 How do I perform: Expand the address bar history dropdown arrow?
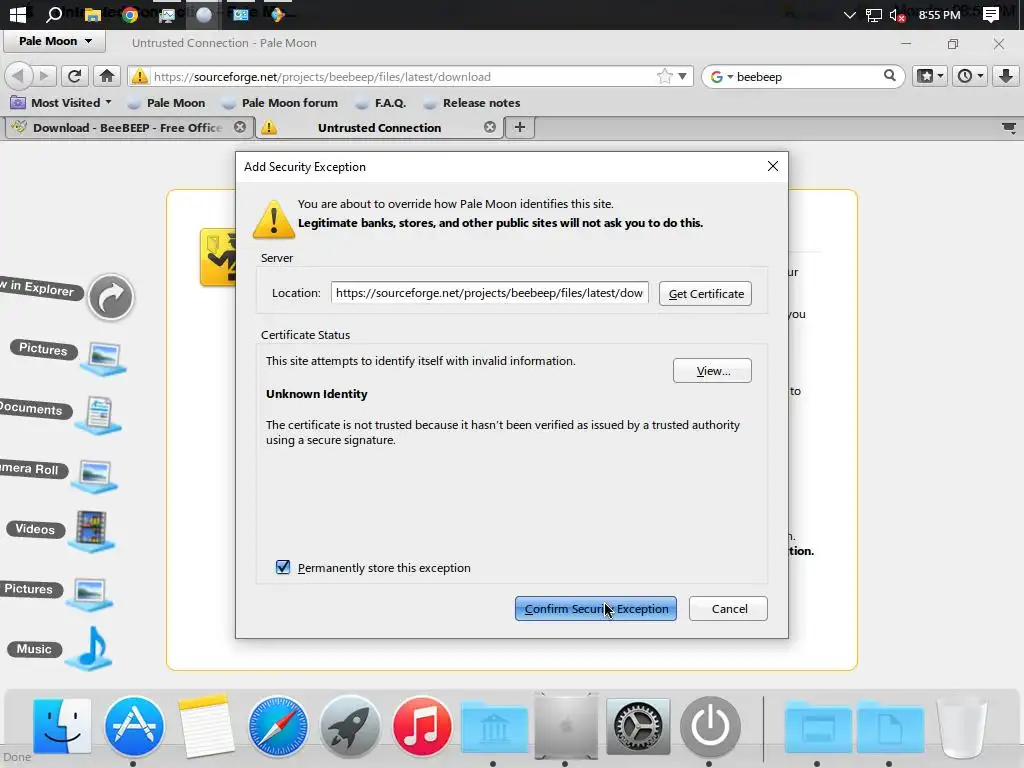[x=682, y=76]
